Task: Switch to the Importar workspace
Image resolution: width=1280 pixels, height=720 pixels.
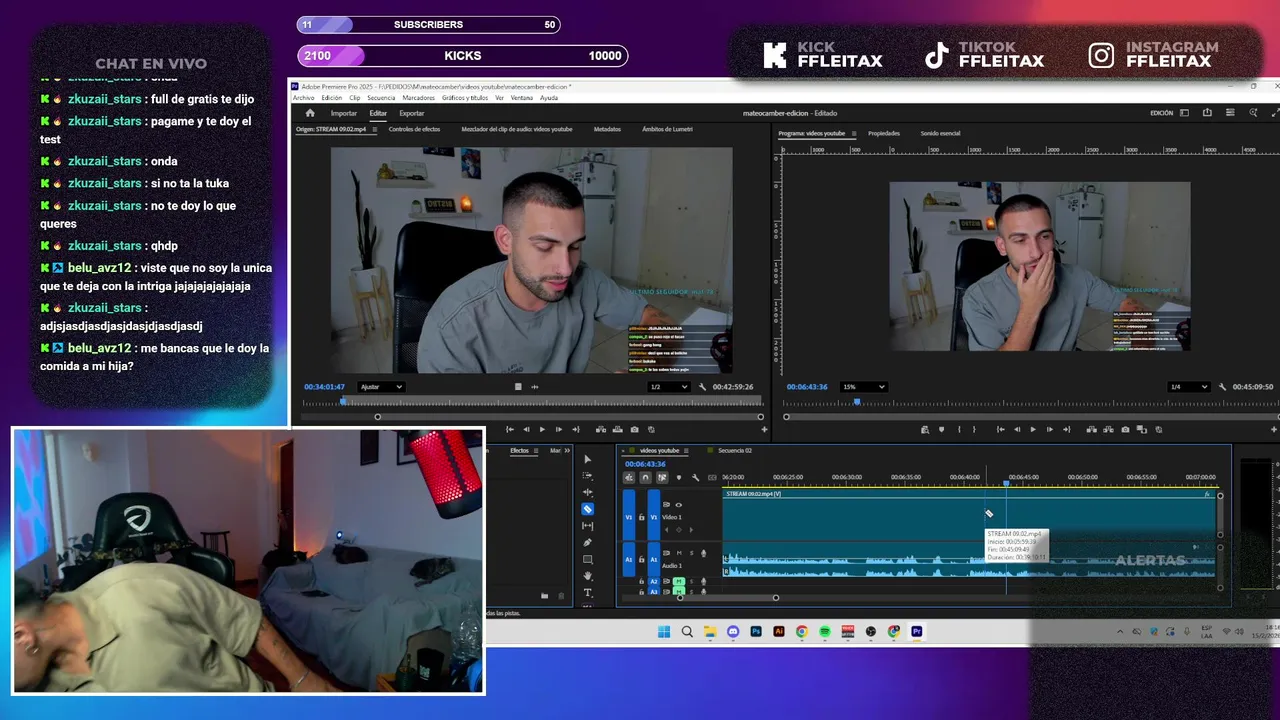Action: [x=344, y=113]
